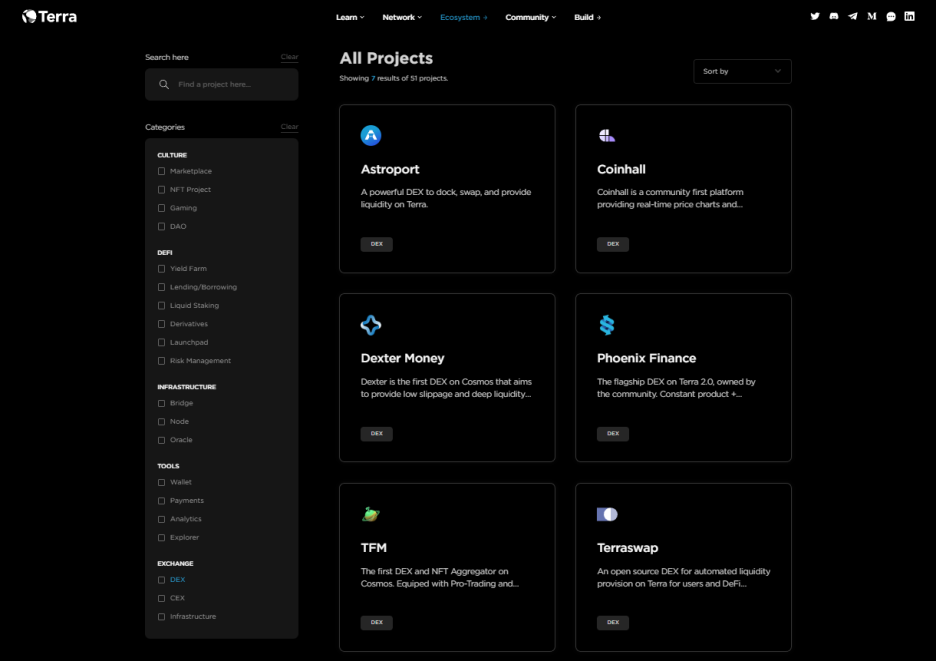The image size is (936, 661).
Task: Open the forum chat bubble icon
Action: tap(891, 17)
